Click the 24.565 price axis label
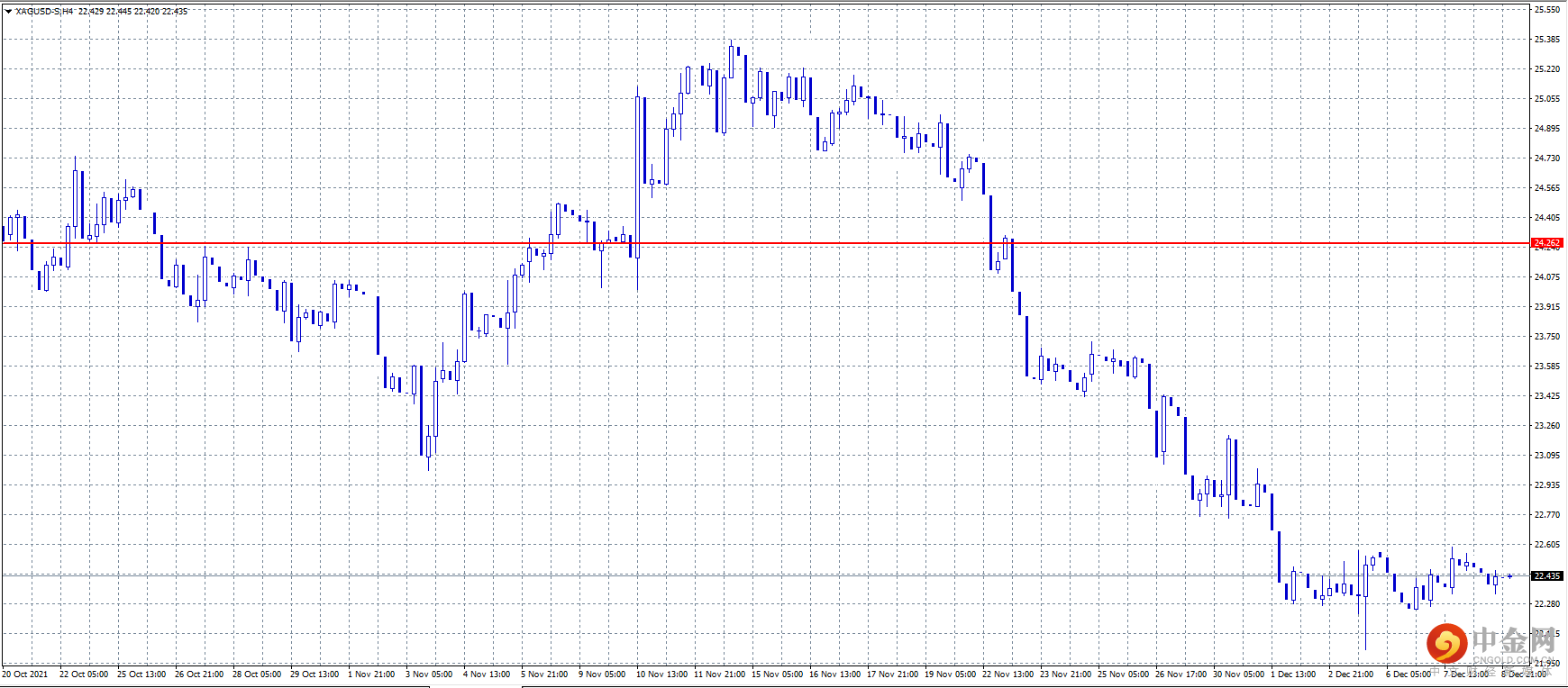 click(1547, 188)
